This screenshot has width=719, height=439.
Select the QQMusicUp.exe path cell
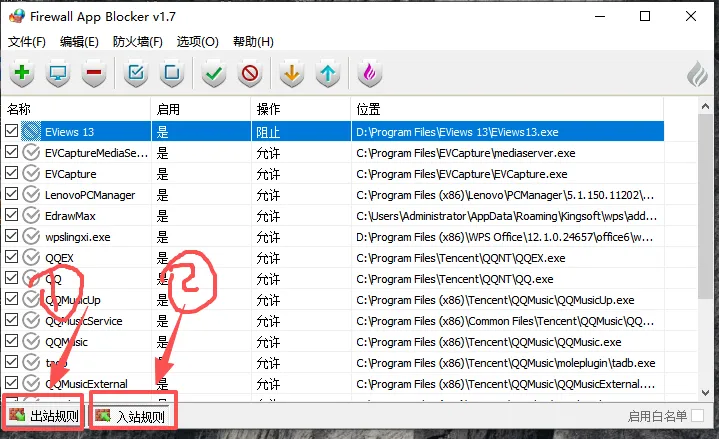[x=495, y=300]
